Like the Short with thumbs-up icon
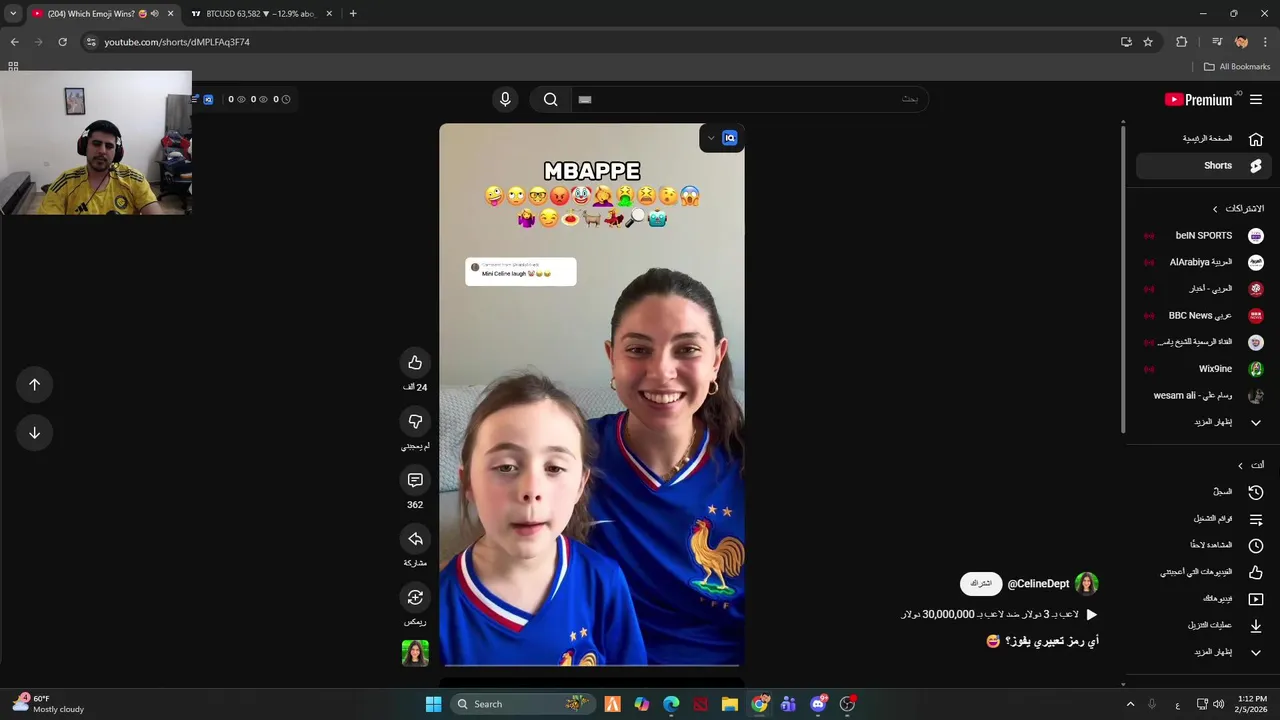1280x720 pixels. coord(415,362)
